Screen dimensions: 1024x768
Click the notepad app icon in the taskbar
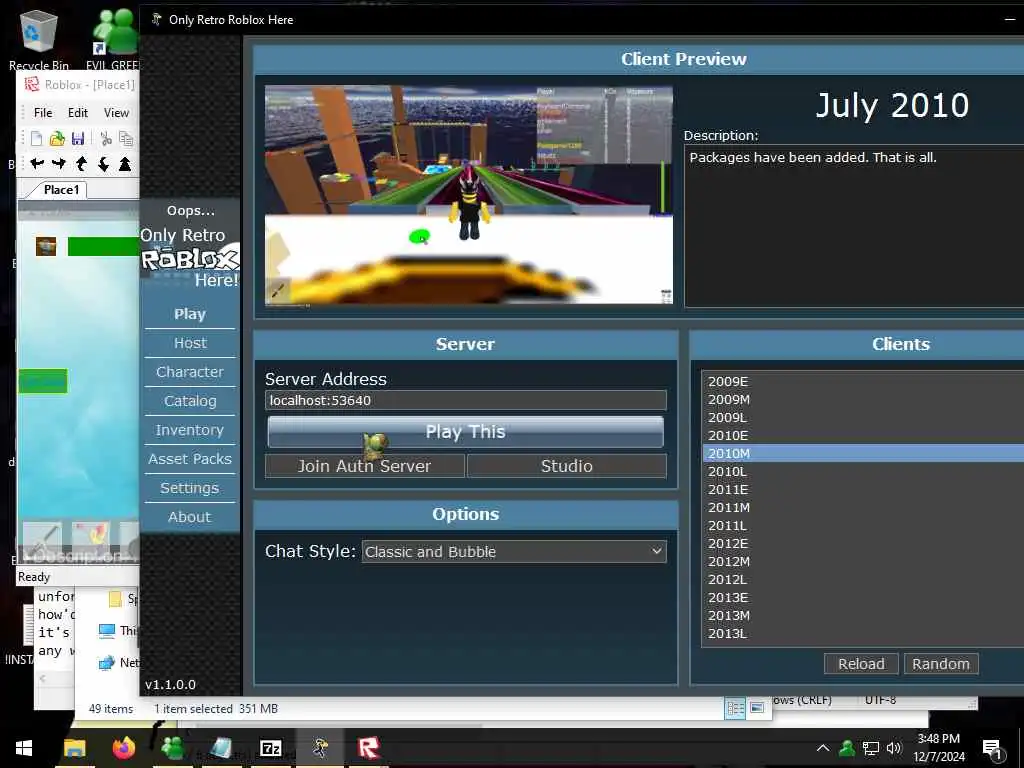(x=221, y=748)
